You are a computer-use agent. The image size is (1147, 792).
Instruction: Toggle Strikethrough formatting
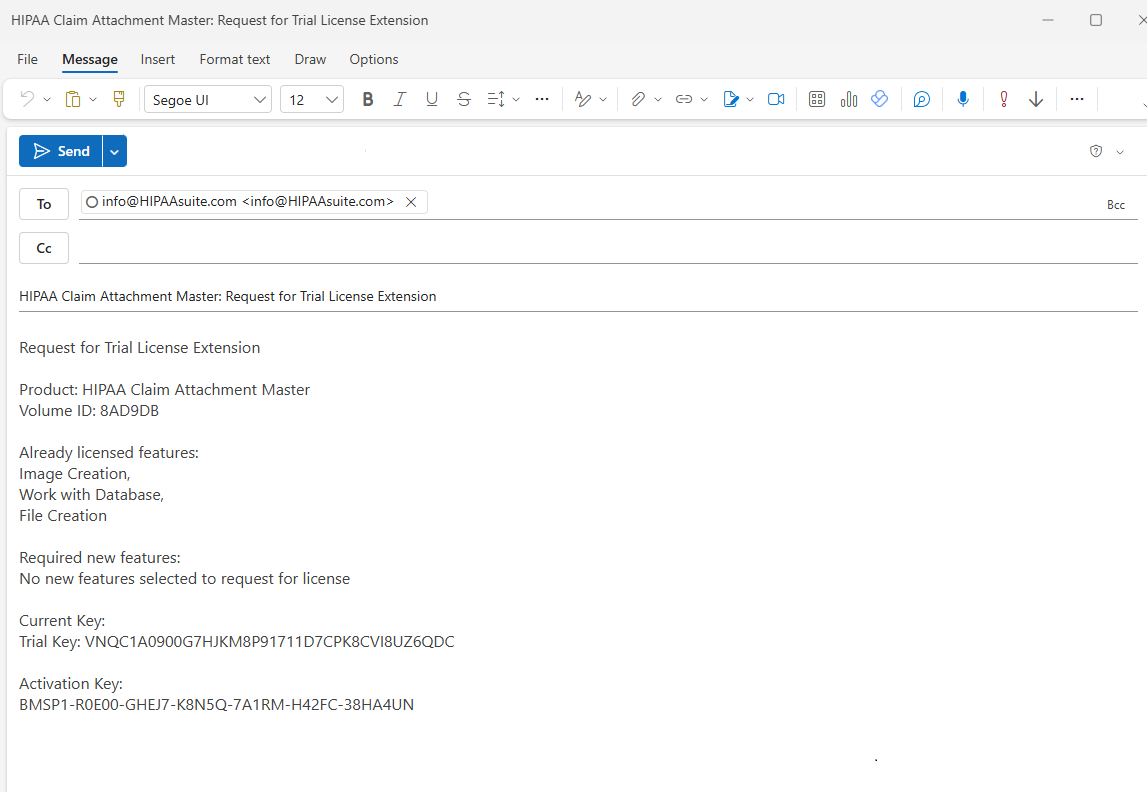click(x=464, y=99)
